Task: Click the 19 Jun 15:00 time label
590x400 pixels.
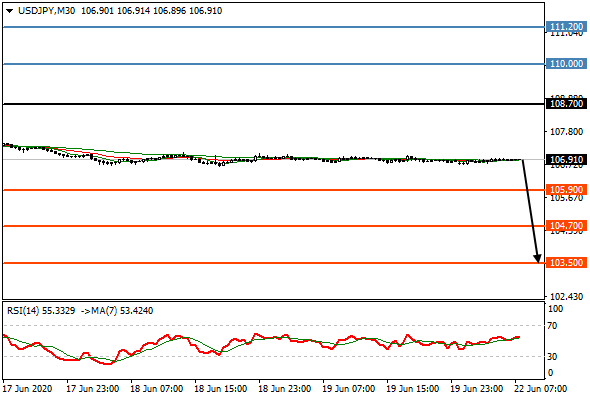Action: pyautogui.click(x=413, y=389)
